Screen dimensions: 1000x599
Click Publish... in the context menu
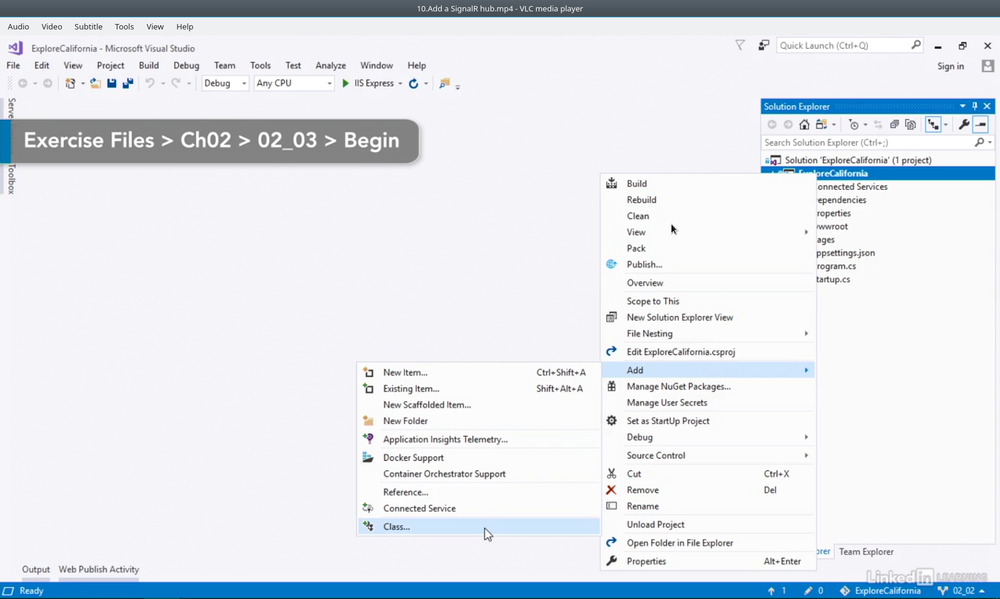709,265
